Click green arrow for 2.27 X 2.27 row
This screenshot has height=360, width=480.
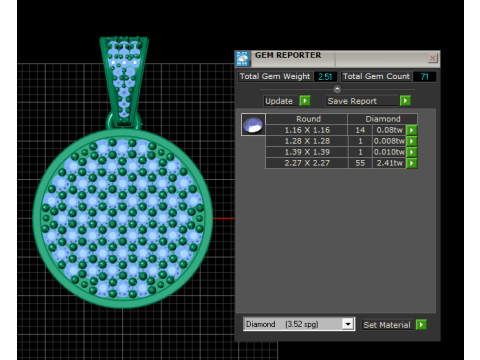click(412, 163)
